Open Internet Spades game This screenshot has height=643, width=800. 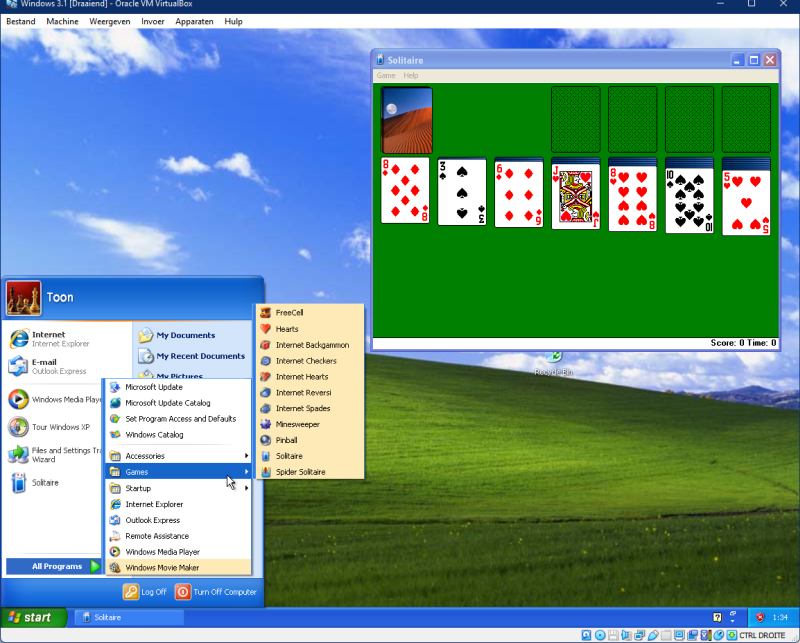(310, 408)
